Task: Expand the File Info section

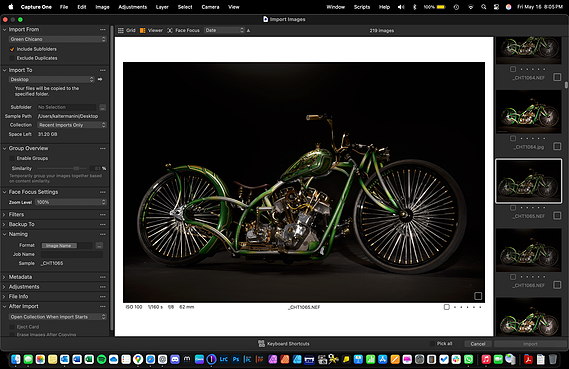Action: [x=4, y=297]
